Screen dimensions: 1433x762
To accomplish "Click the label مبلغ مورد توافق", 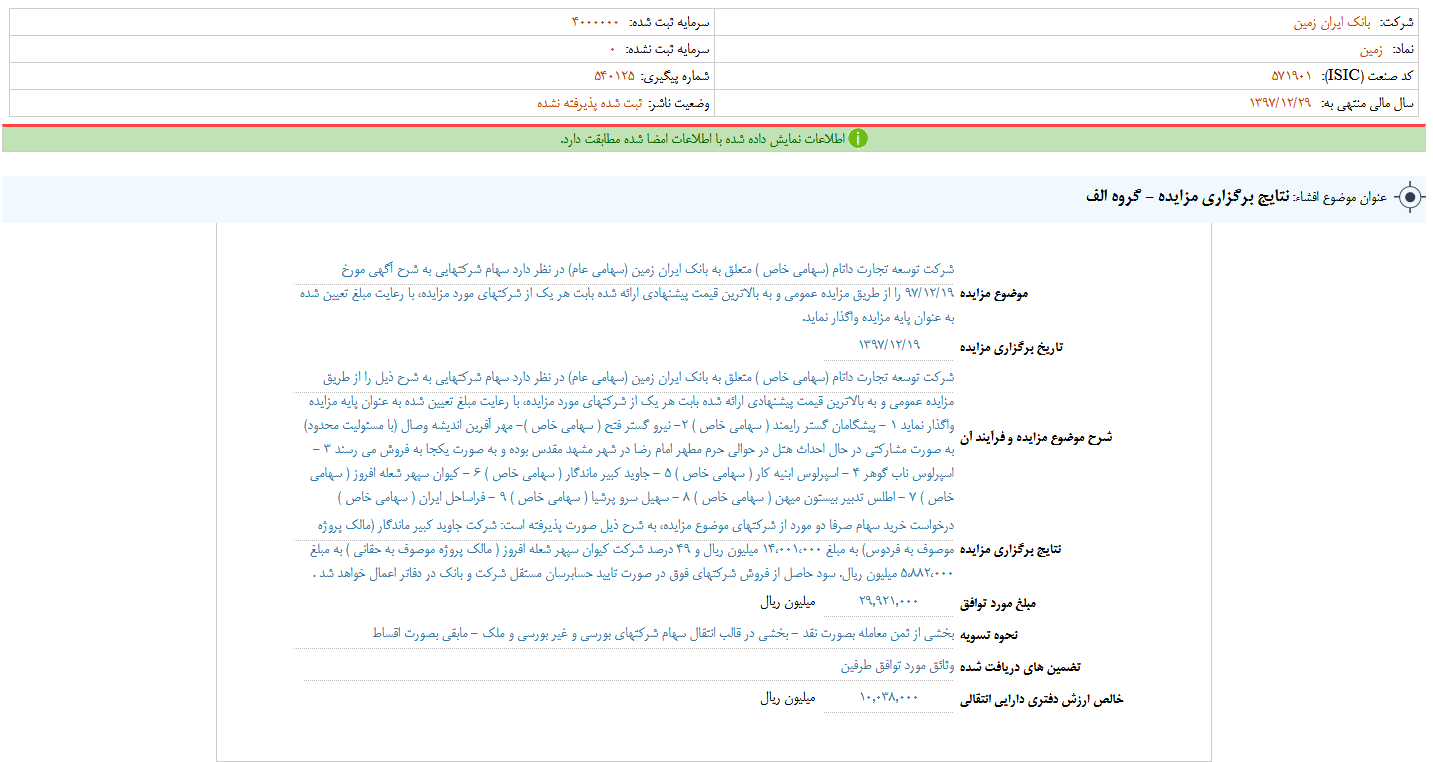I will 999,603.
